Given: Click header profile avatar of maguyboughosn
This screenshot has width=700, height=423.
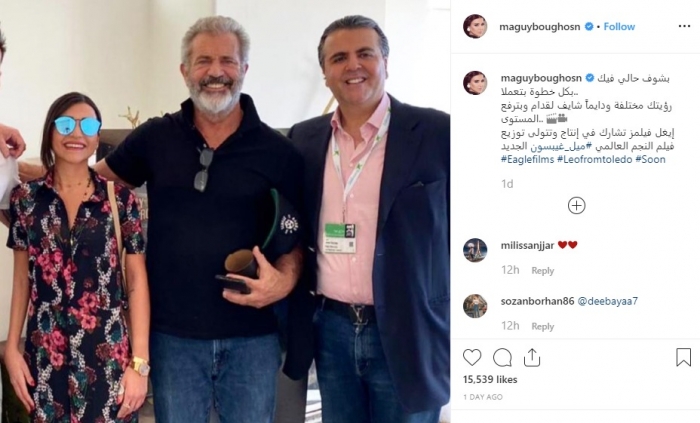Looking at the screenshot, I should (475, 26).
